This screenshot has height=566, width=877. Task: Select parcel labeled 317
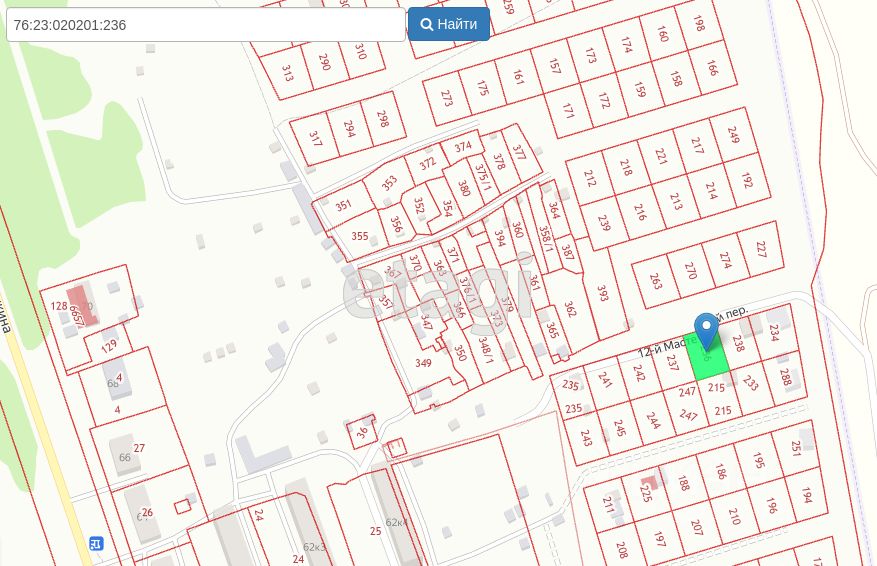click(315, 139)
